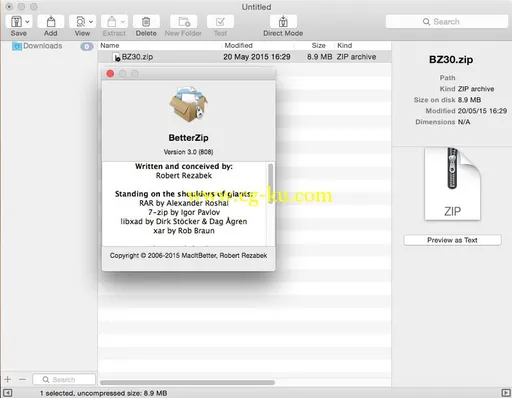Screen dimensions: 512x398
Task: Click the uncompressed size status text
Action: [104, 393]
